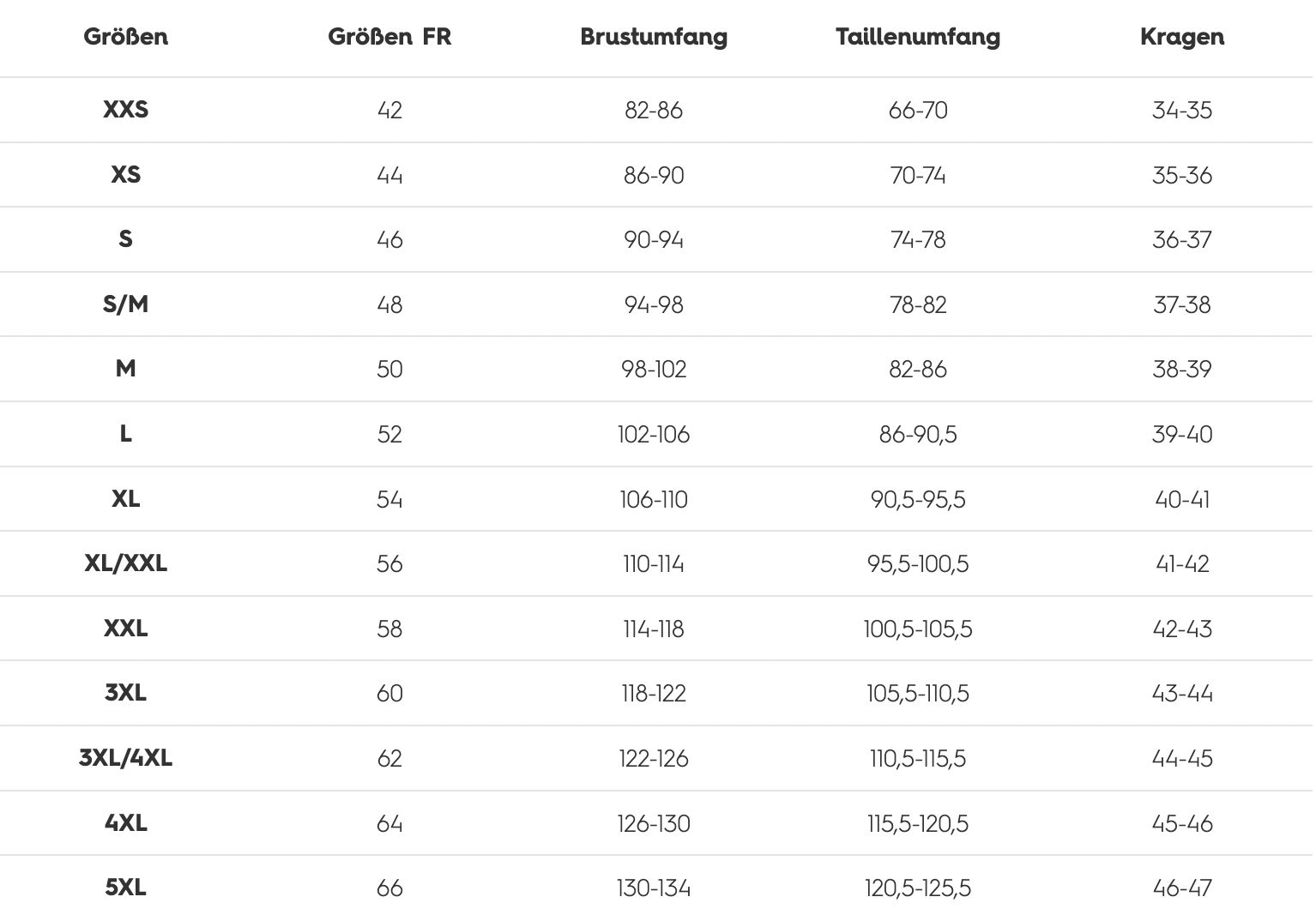Click collar value 40-41 in the XL row
1316x921 pixels.
click(1182, 499)
